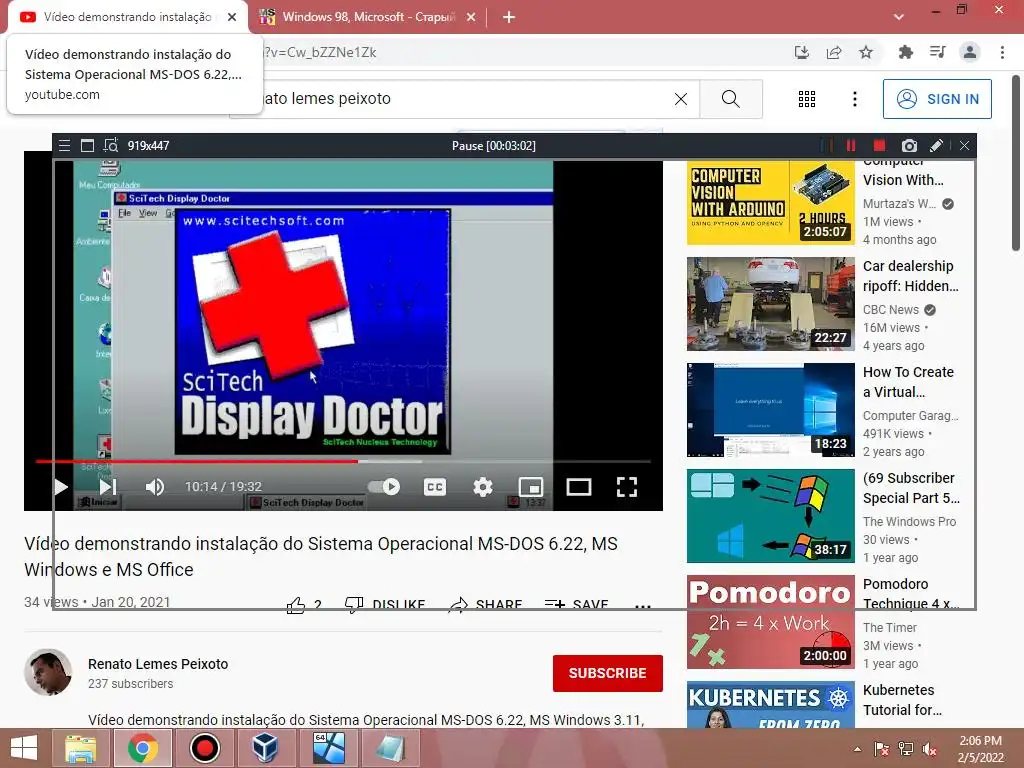Click the DISLIKE button
The width and height of the screenshot is (1024, 768).
click(385, 605)
